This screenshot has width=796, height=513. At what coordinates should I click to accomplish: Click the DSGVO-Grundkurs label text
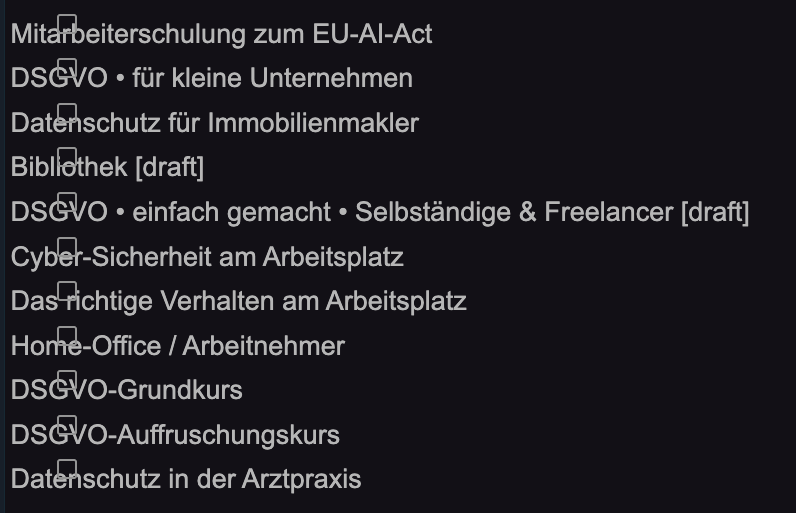point(126,390)
